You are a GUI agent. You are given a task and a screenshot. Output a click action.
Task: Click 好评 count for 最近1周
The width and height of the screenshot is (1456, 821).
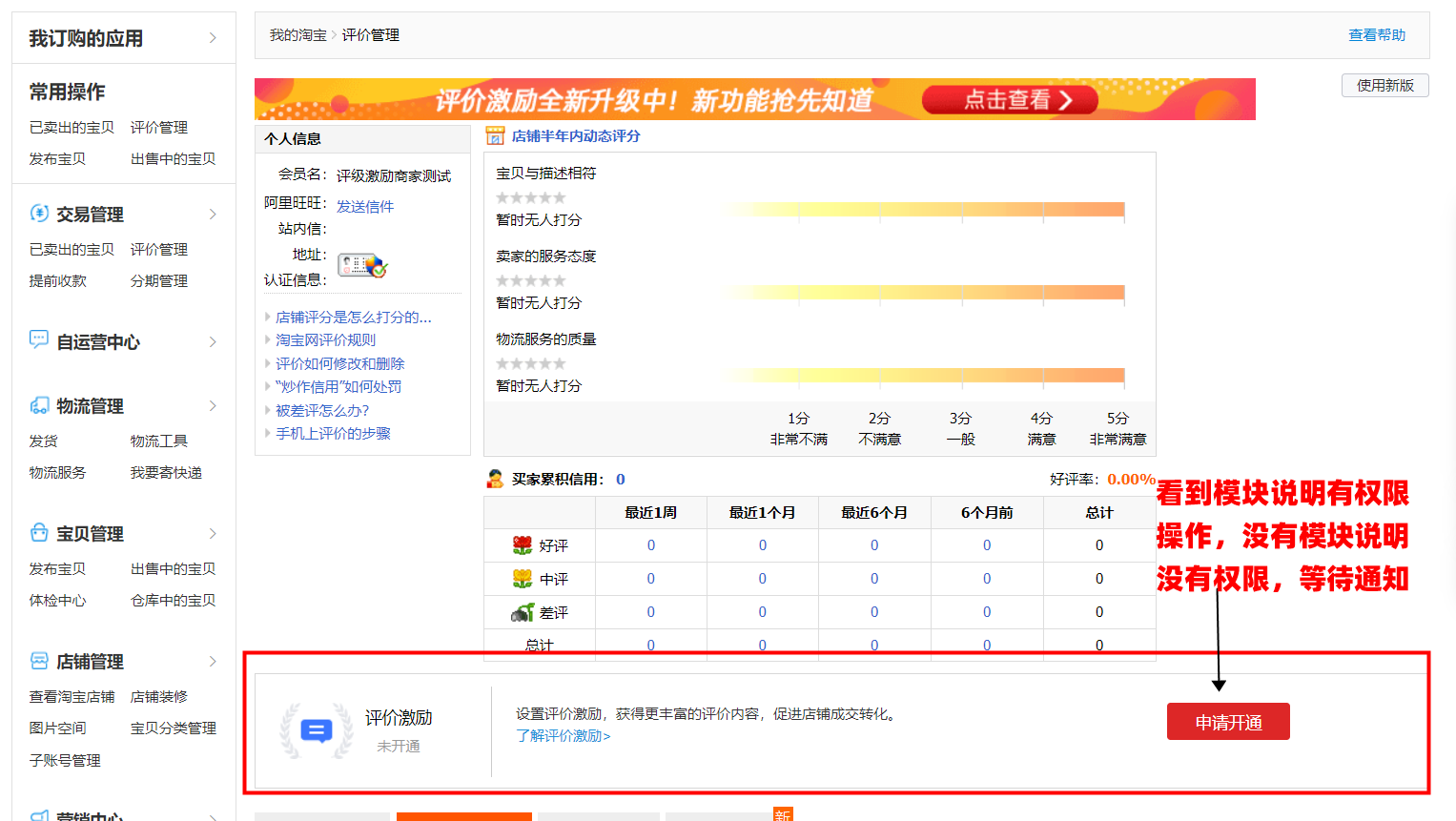(x=651, y=545)
